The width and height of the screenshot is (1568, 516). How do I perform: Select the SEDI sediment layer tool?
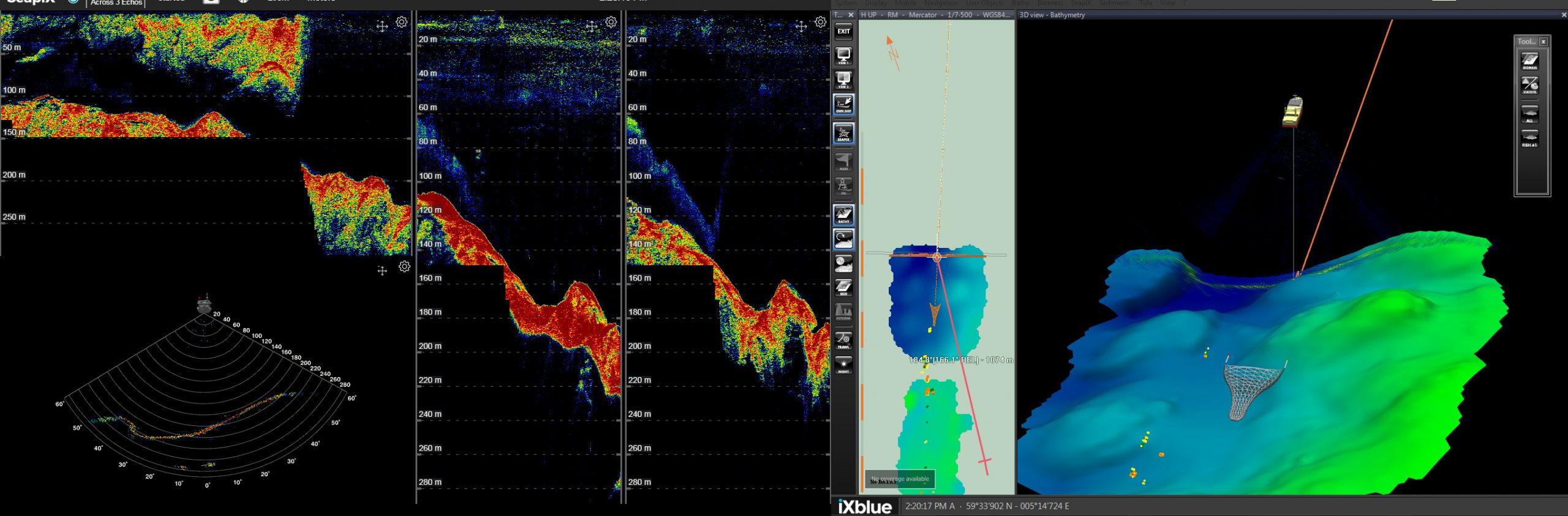coord(843,288)
